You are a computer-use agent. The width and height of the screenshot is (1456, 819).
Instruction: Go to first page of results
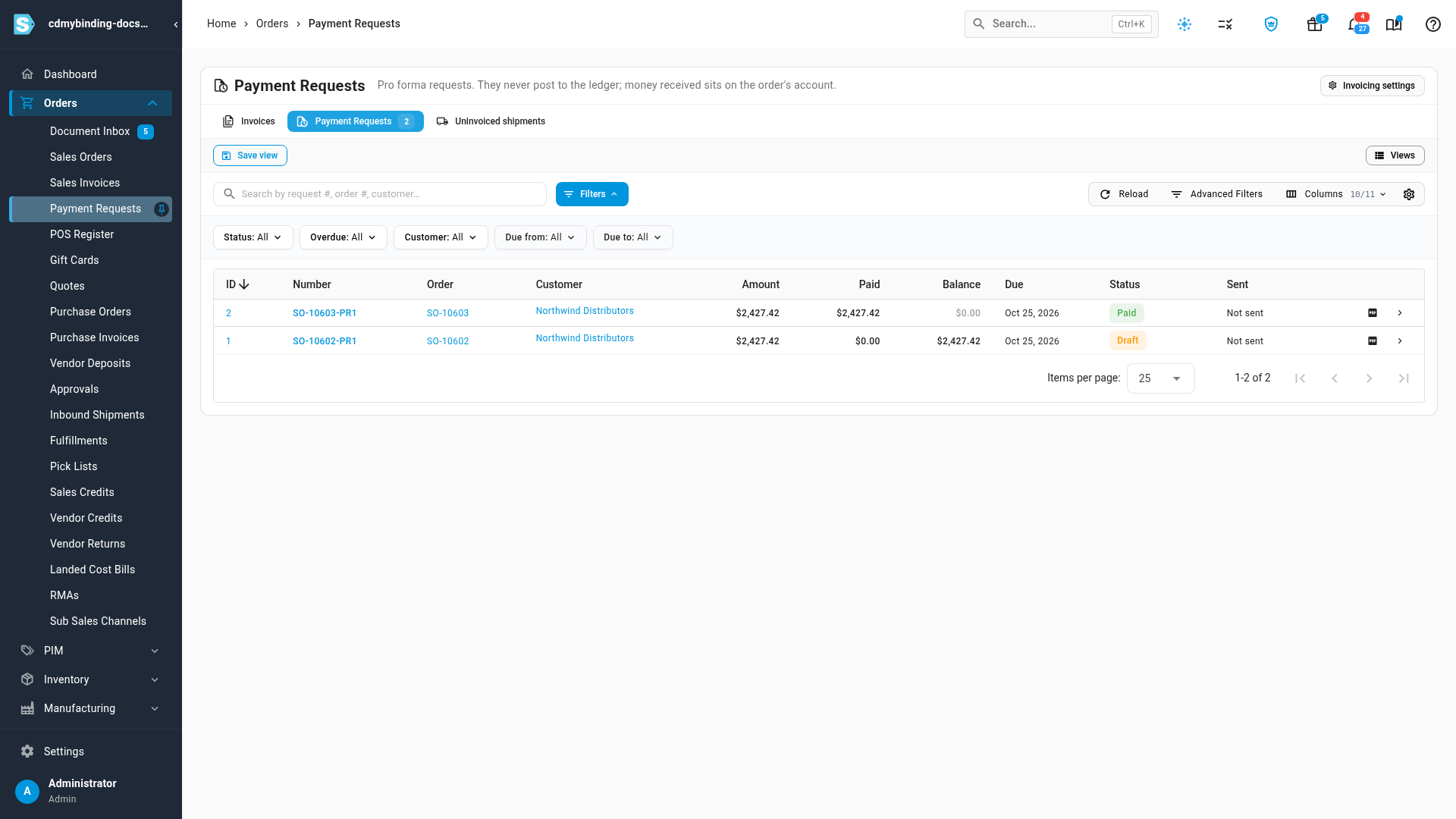pyautogui.click(x=1300, y=378)
